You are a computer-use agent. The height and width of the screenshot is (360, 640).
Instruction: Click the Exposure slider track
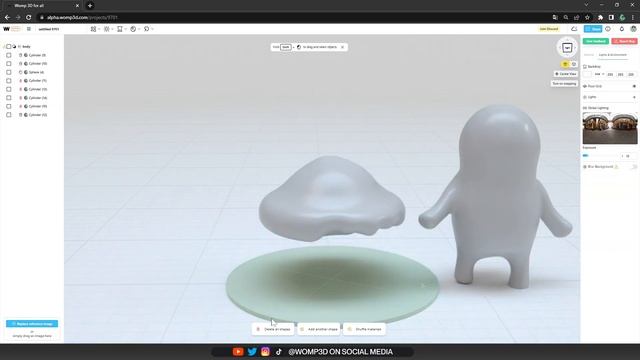(x=599, y=156)
